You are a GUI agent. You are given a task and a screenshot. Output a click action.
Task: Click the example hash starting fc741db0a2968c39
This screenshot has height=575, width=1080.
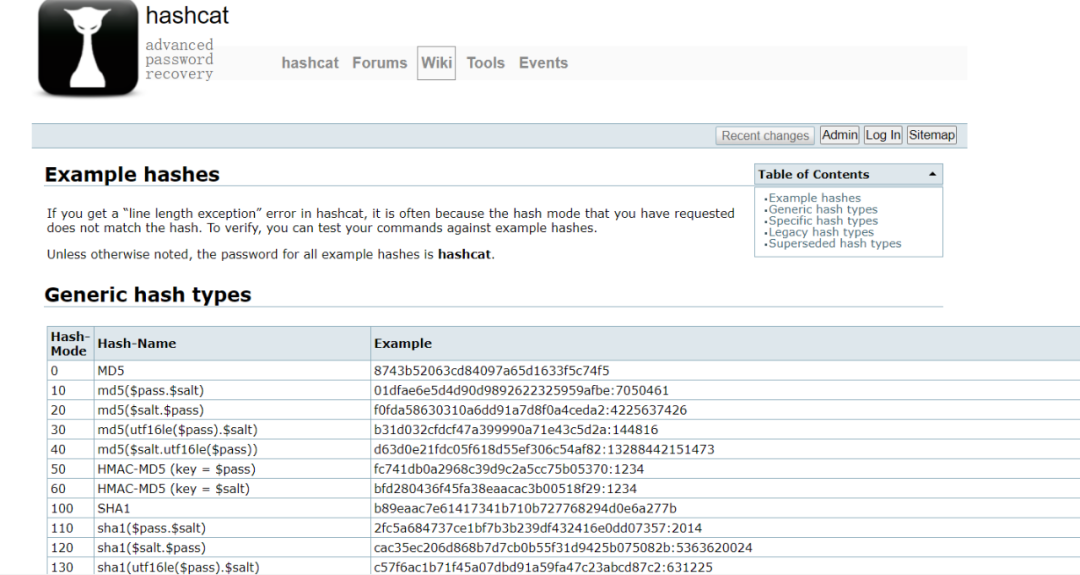tap(509, 469)
